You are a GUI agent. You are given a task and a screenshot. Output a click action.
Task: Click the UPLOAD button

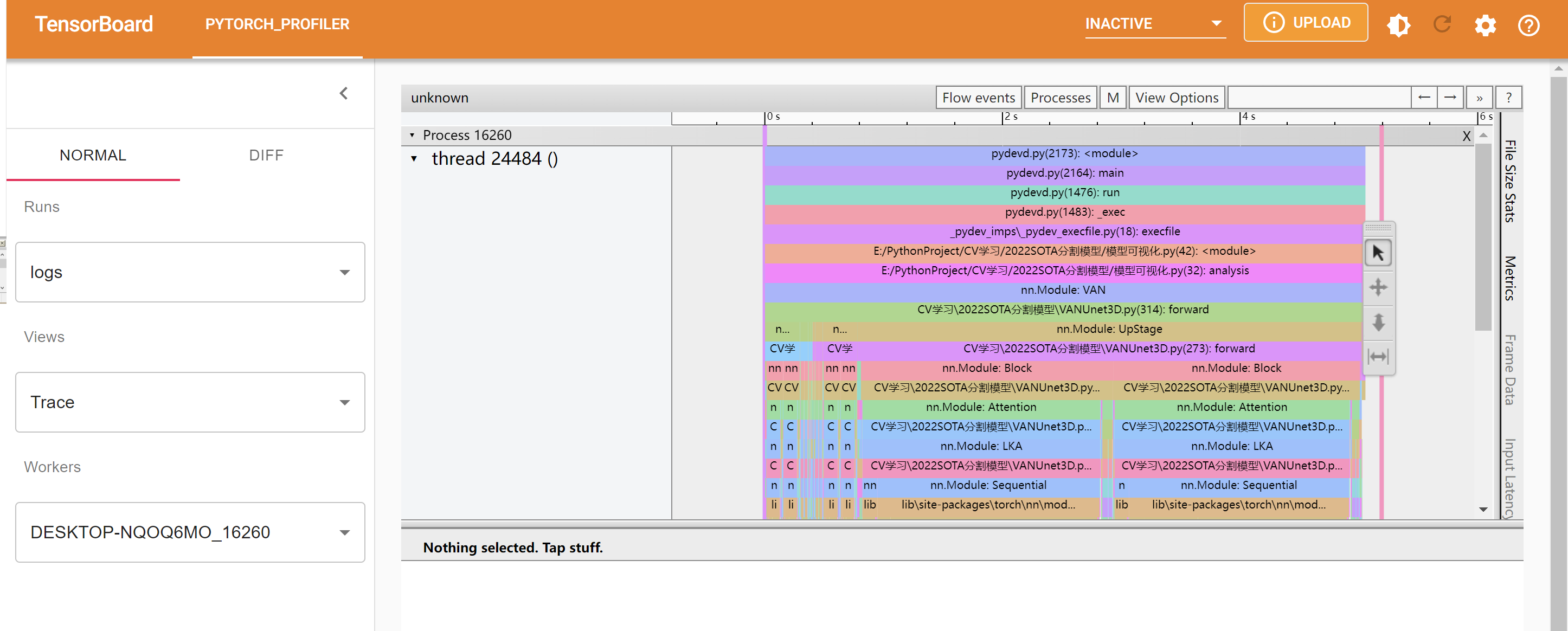click(x=1305, y=22)
